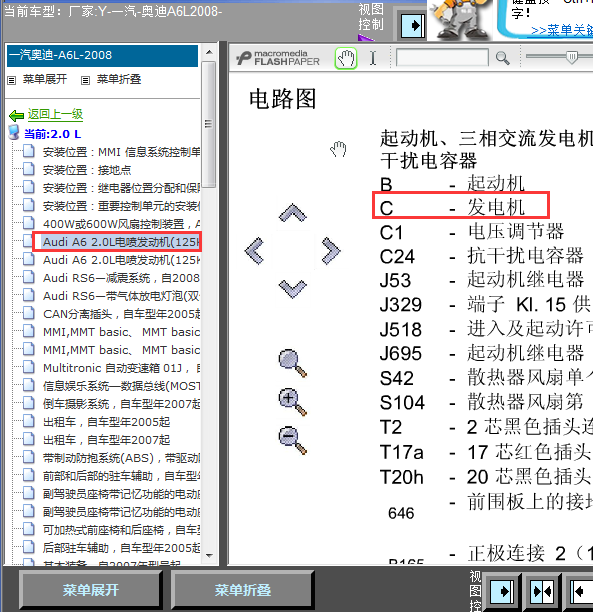This screenshot has width=593, height=612.
Task: Open highlighted Audi A6 2.0L电喷发动机 item
Action: click(121, 242)
